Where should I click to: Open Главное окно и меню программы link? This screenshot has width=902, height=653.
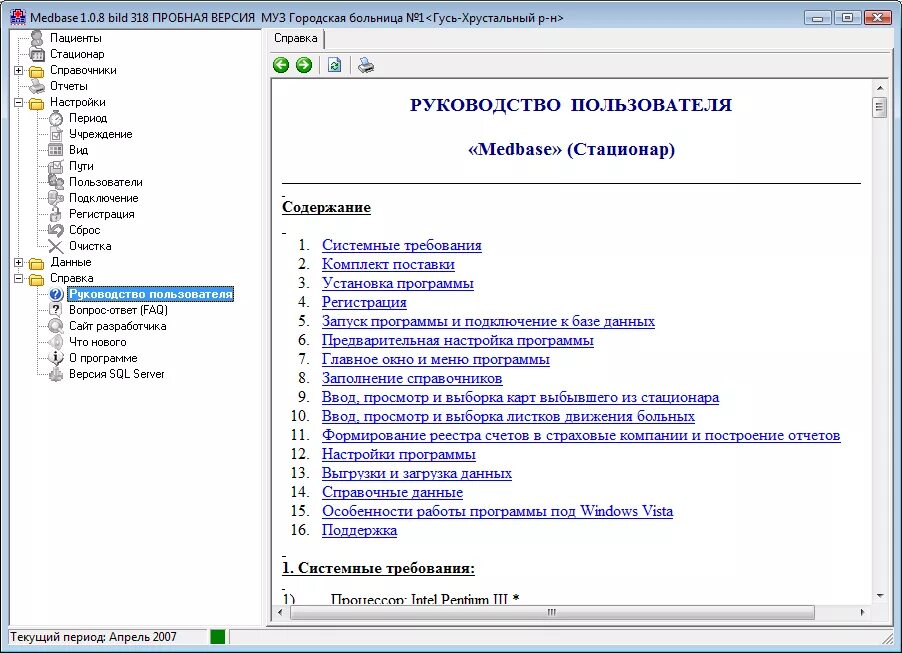tap(435, 359)
